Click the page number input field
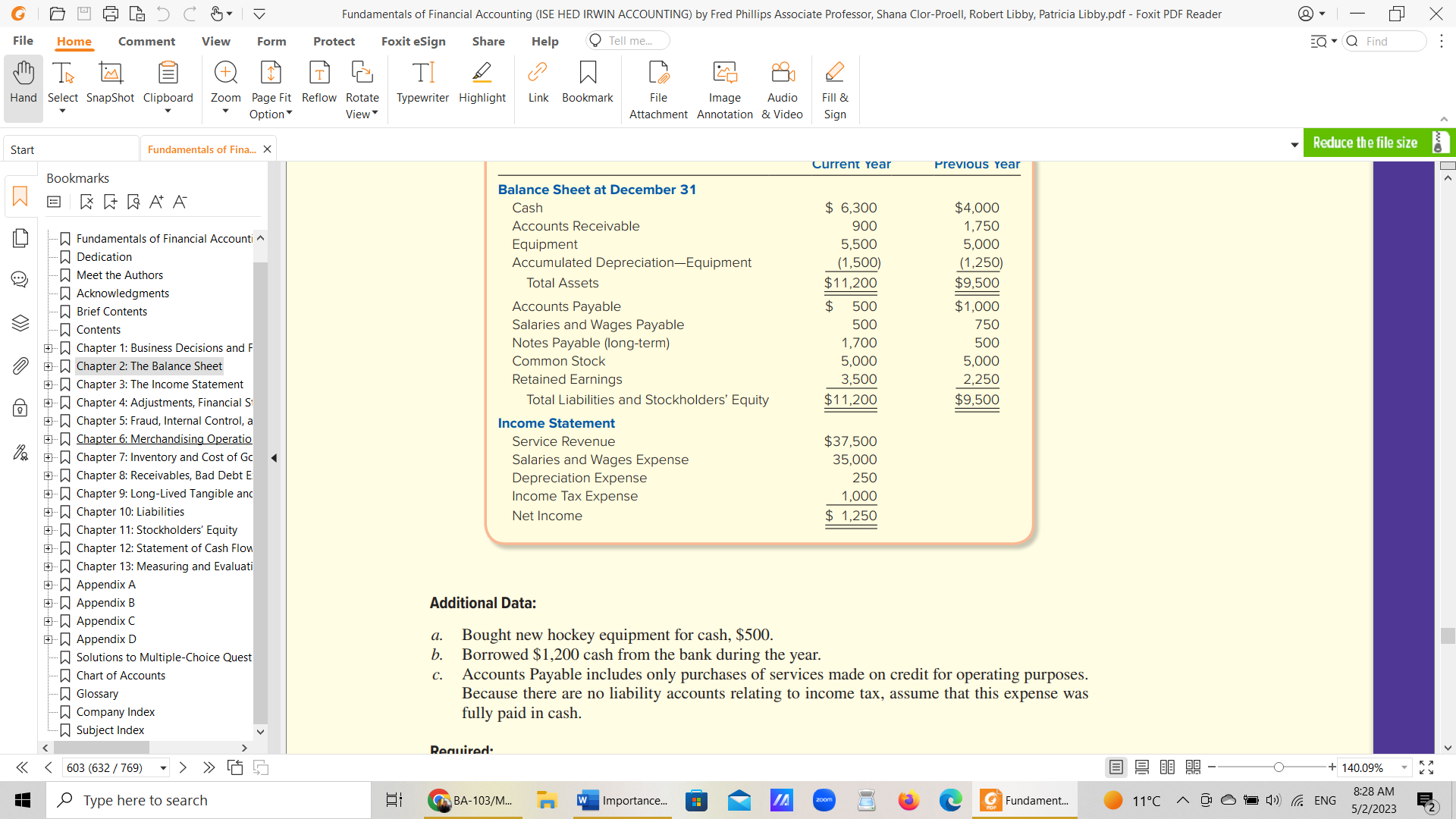 pos(107,766)
